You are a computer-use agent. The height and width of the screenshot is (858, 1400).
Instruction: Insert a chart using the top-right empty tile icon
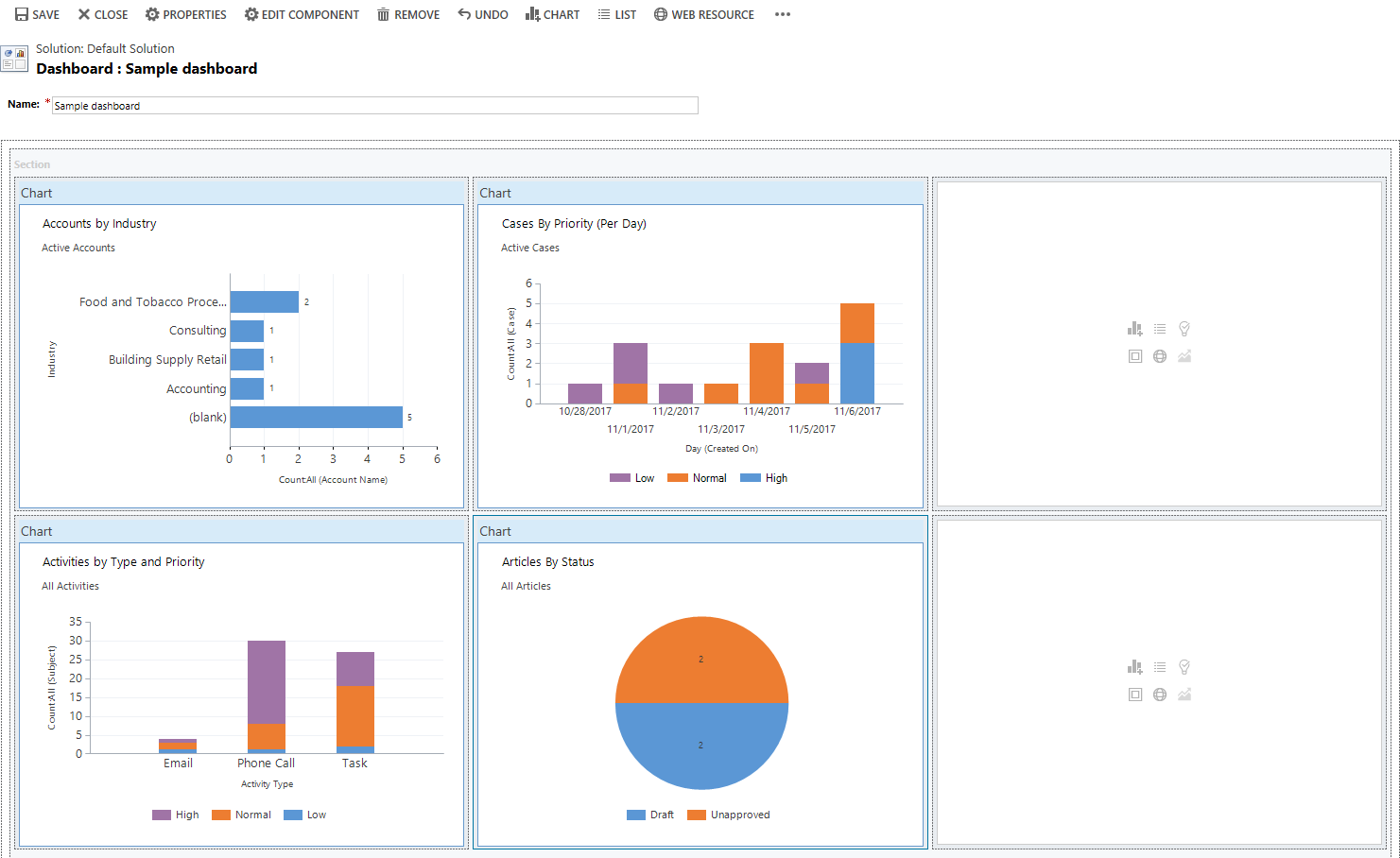1134,328
